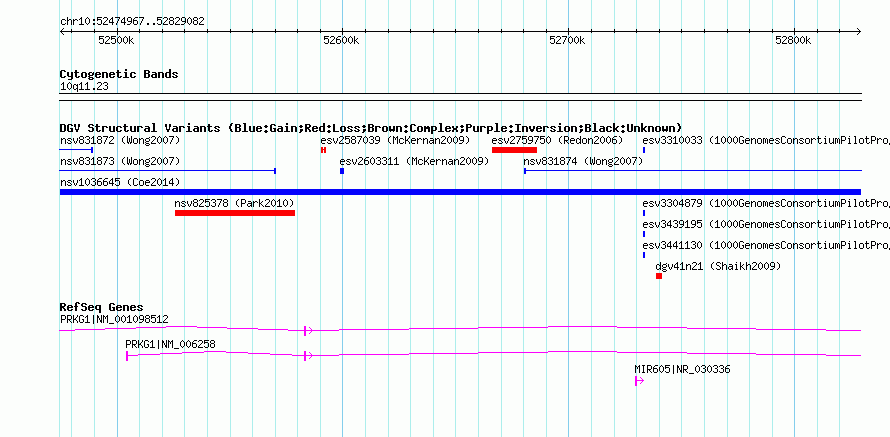This screenshot has width=890, height=437.
Task: Select the esv3310033 blue tick marker
Action: [x=644, y=150]
